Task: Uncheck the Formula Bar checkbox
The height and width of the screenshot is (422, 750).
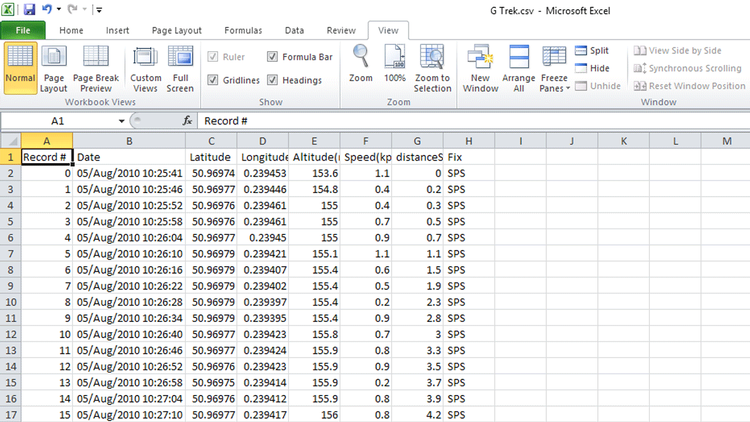Action: coord(274,57)
